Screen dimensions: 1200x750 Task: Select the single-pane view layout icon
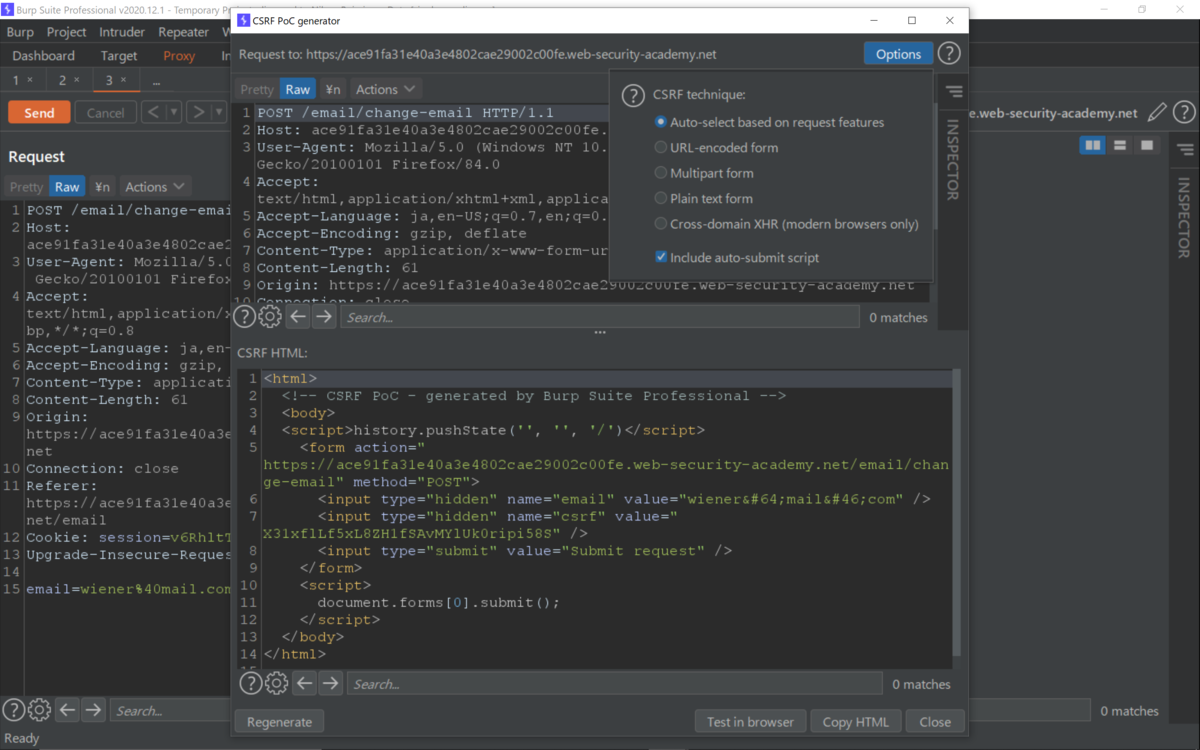[x=1145, y=145]
